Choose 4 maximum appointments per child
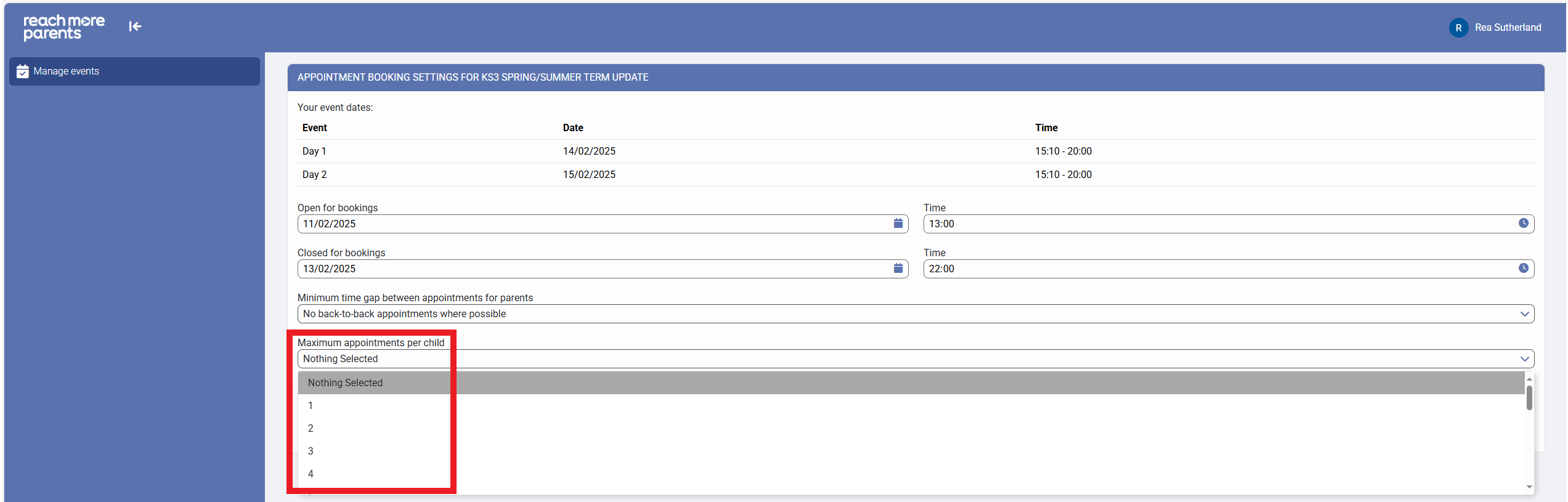Image resolution: width=1568 pixels, height=502 pixels. 311,474
